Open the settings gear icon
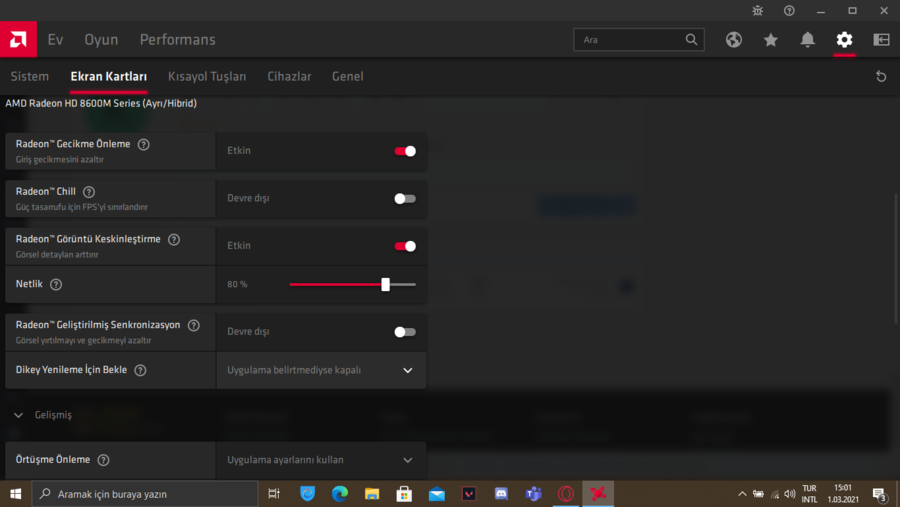The image size is (900, 507). pos(845,40)
